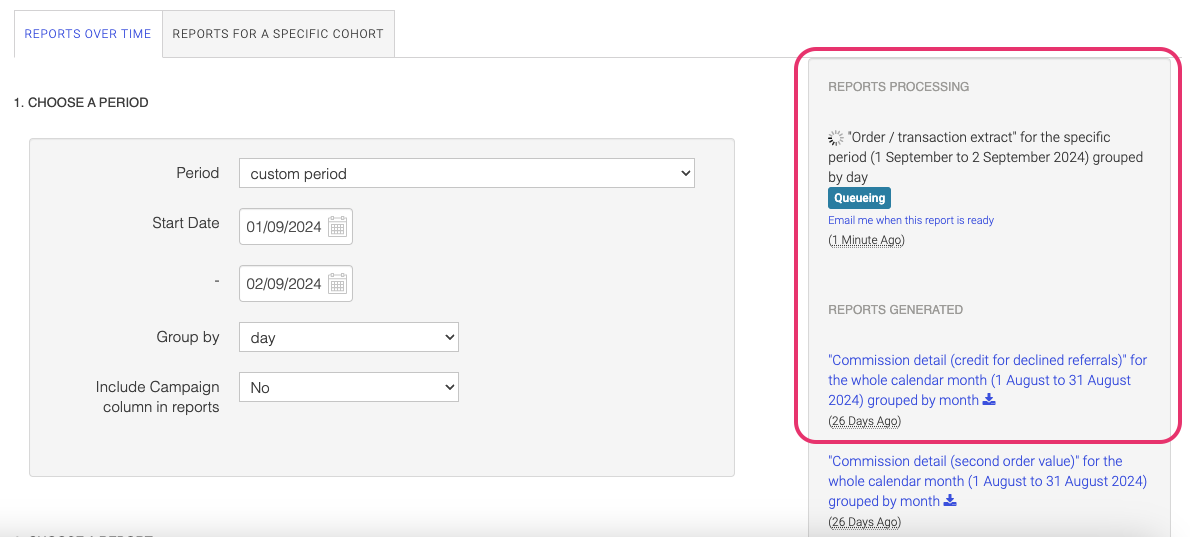Open Include Campaign column dropdown
1190x537 pixels.
click(x=349, y=388)
